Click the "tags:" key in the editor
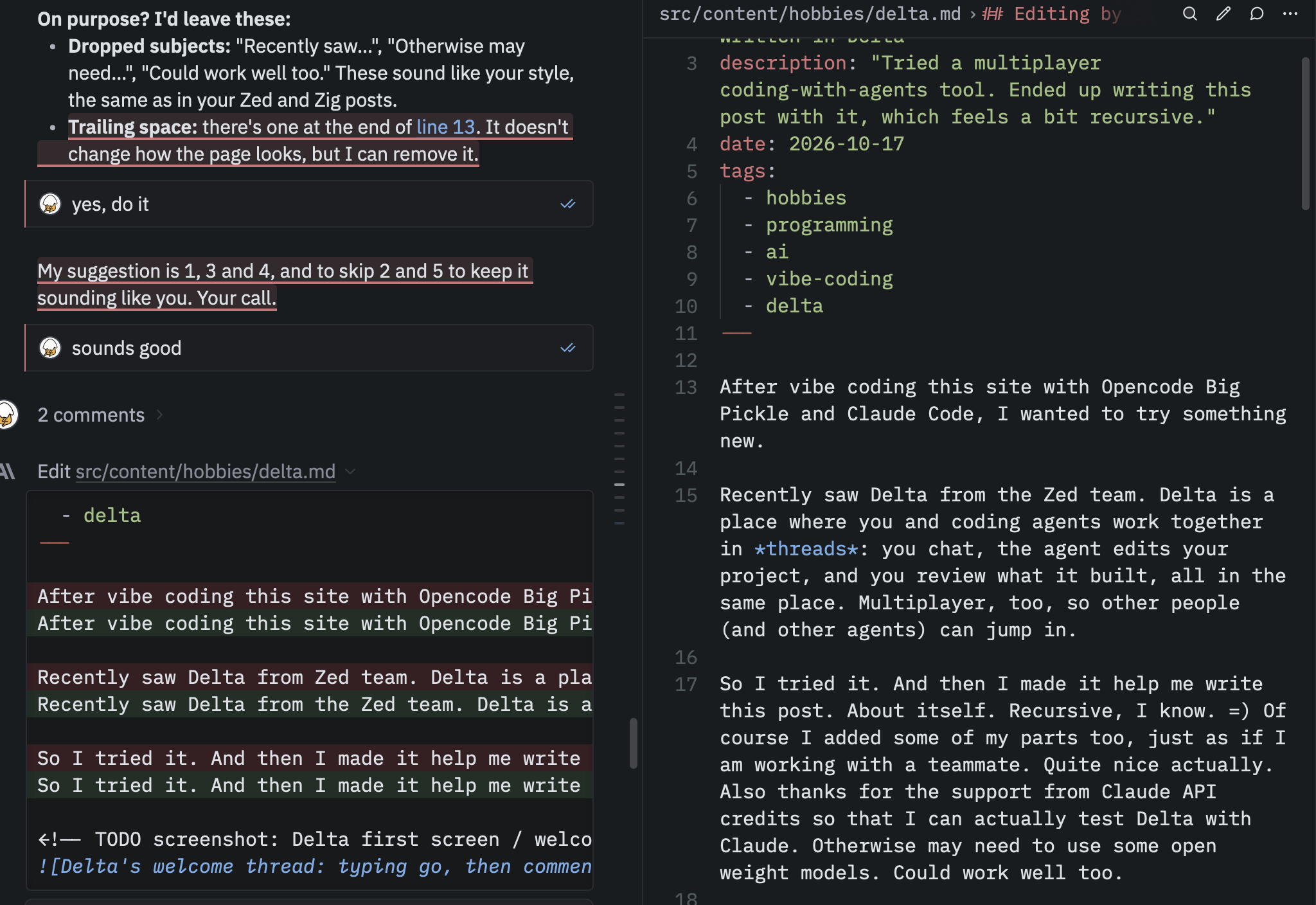This screenshot has width=1316, height=905. (747, 171)
